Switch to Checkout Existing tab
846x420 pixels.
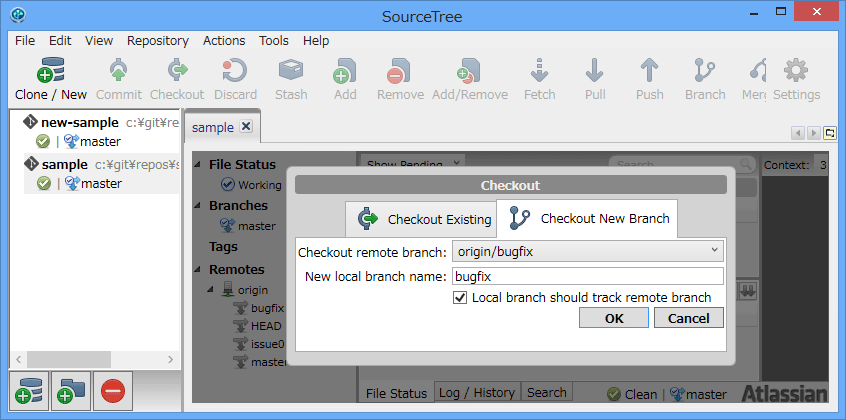pyautogui.click(x=421, y=219)
